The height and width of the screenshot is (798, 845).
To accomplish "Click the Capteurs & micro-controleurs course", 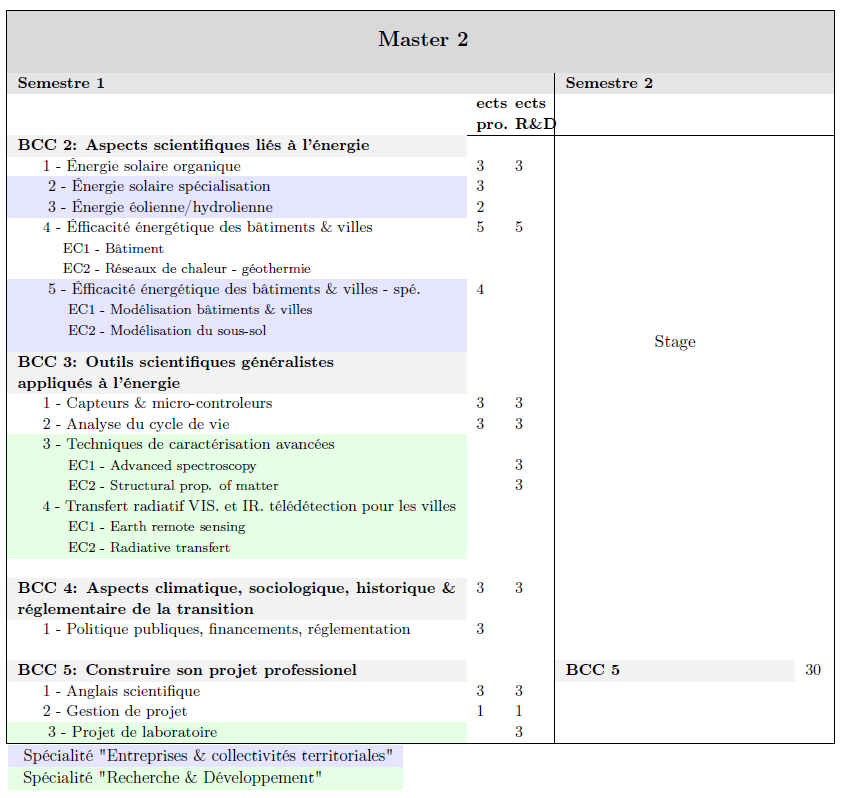I will coord(157,404).
